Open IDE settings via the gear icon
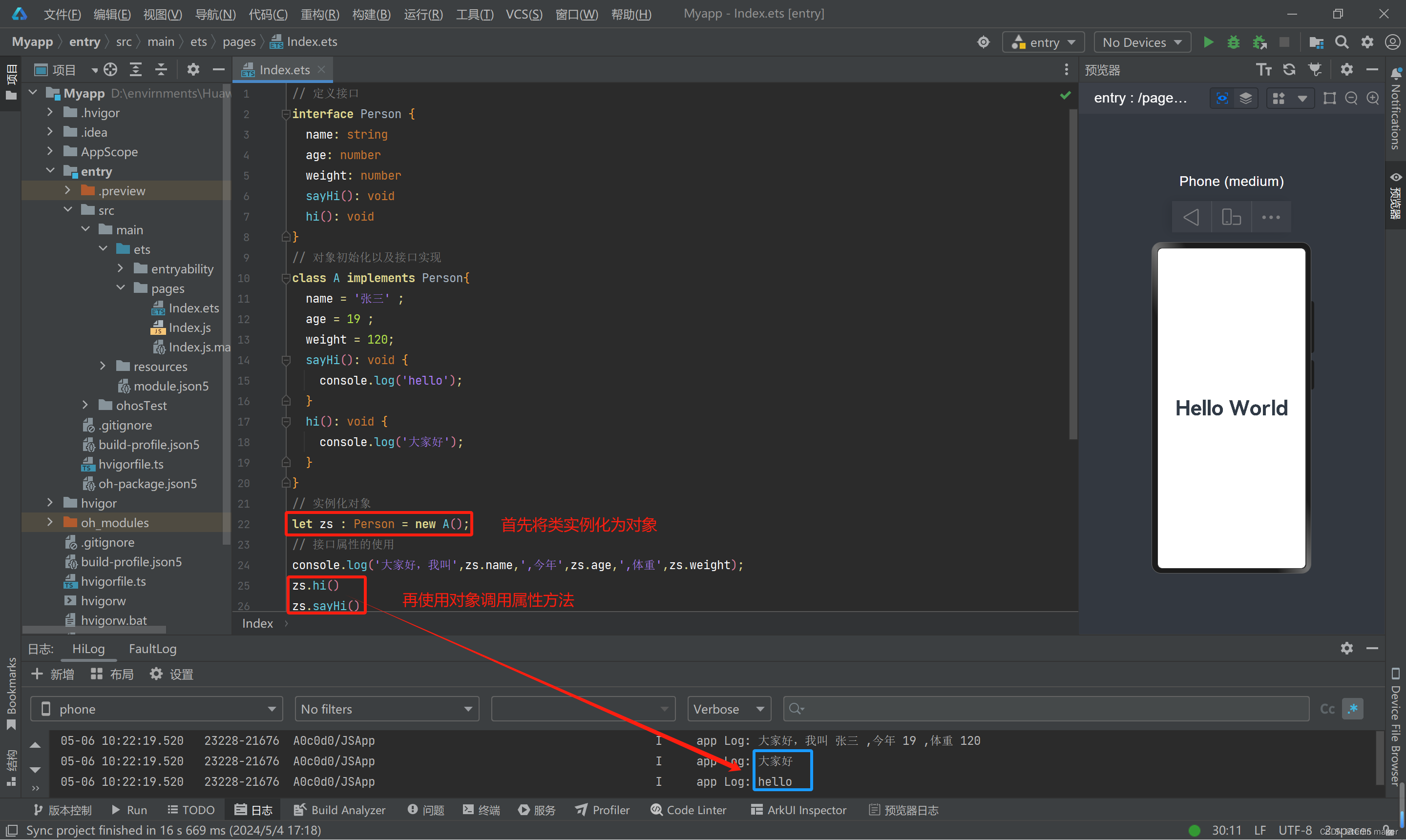 [x=1367, y=41]
